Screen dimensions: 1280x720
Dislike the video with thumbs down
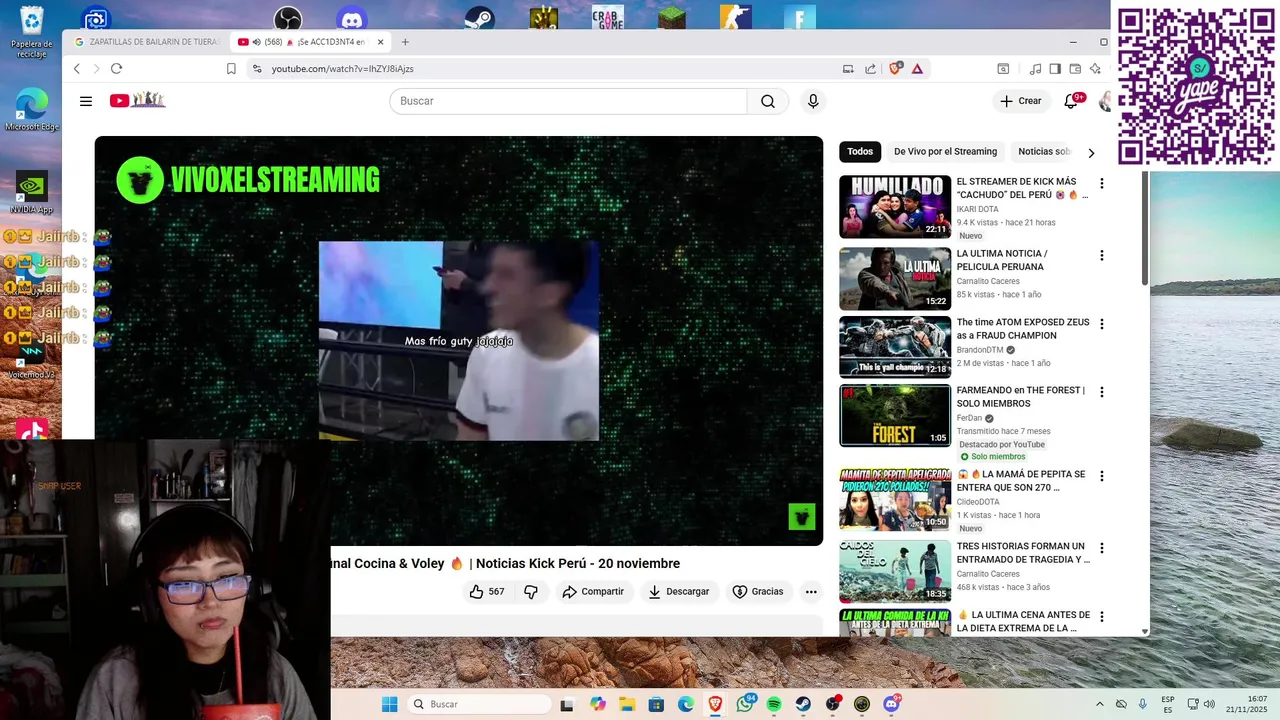(x=531, y=592)
